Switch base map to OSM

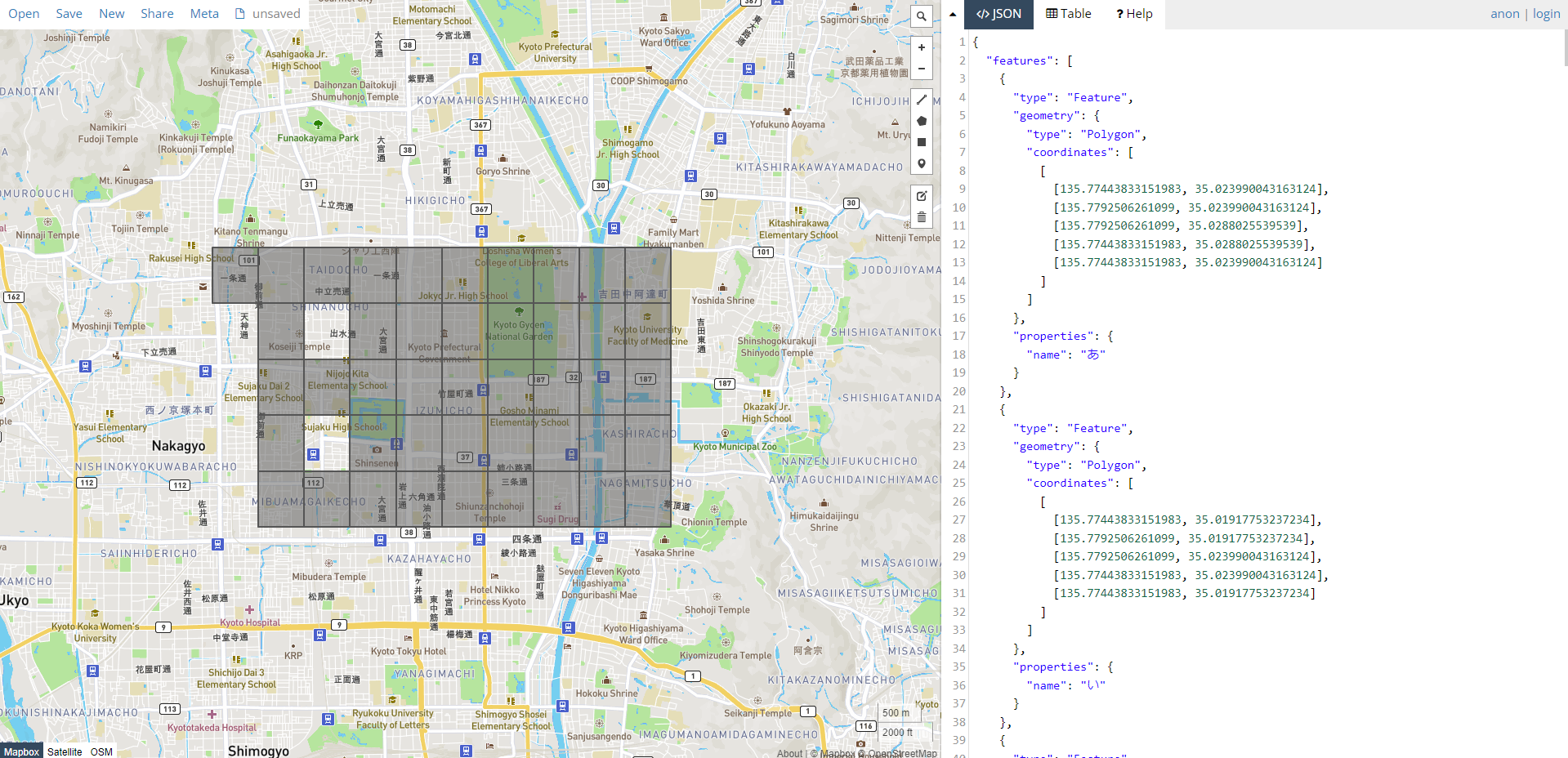click(101, 751)
